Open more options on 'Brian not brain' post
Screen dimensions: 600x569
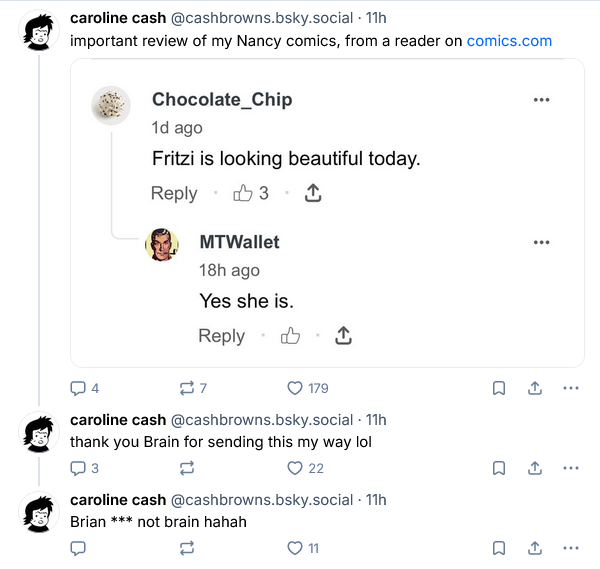[571, 548]
